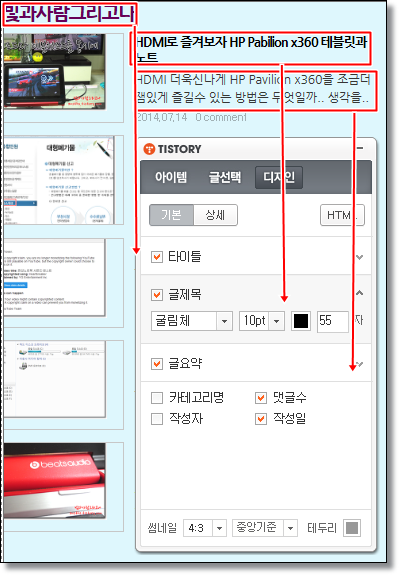The image size is (399, 575).
Task: Enable the 작성자 checkbox
Action: point(157,419)
